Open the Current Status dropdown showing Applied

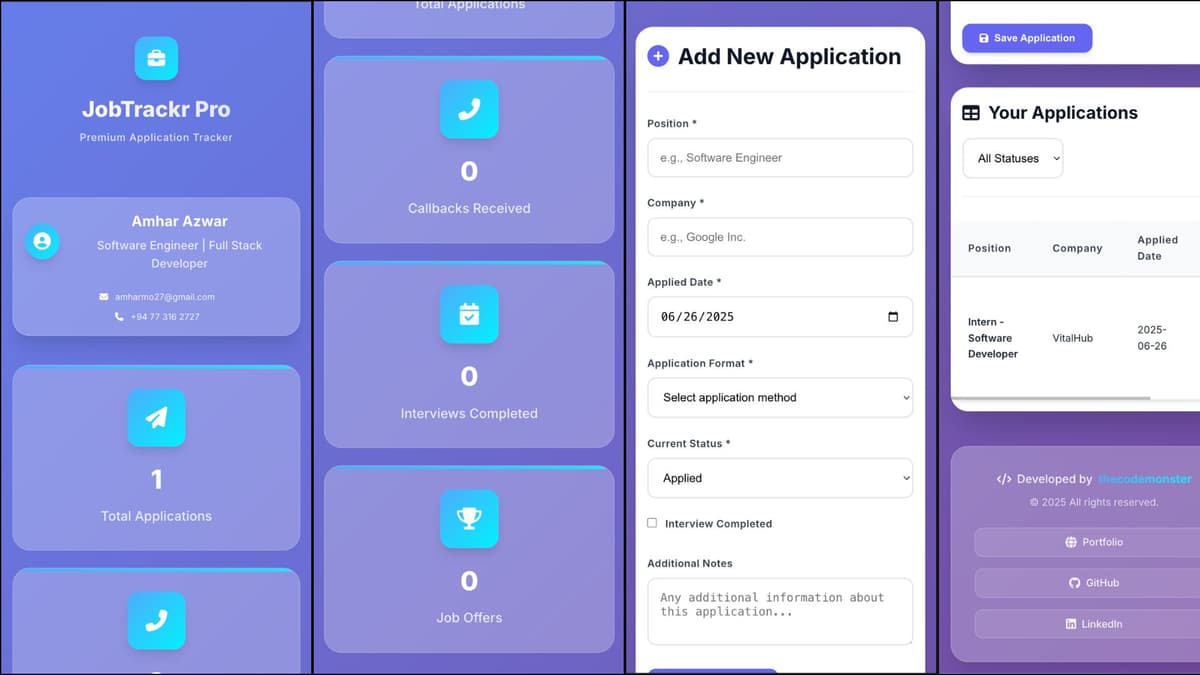(x=780, y=478)
